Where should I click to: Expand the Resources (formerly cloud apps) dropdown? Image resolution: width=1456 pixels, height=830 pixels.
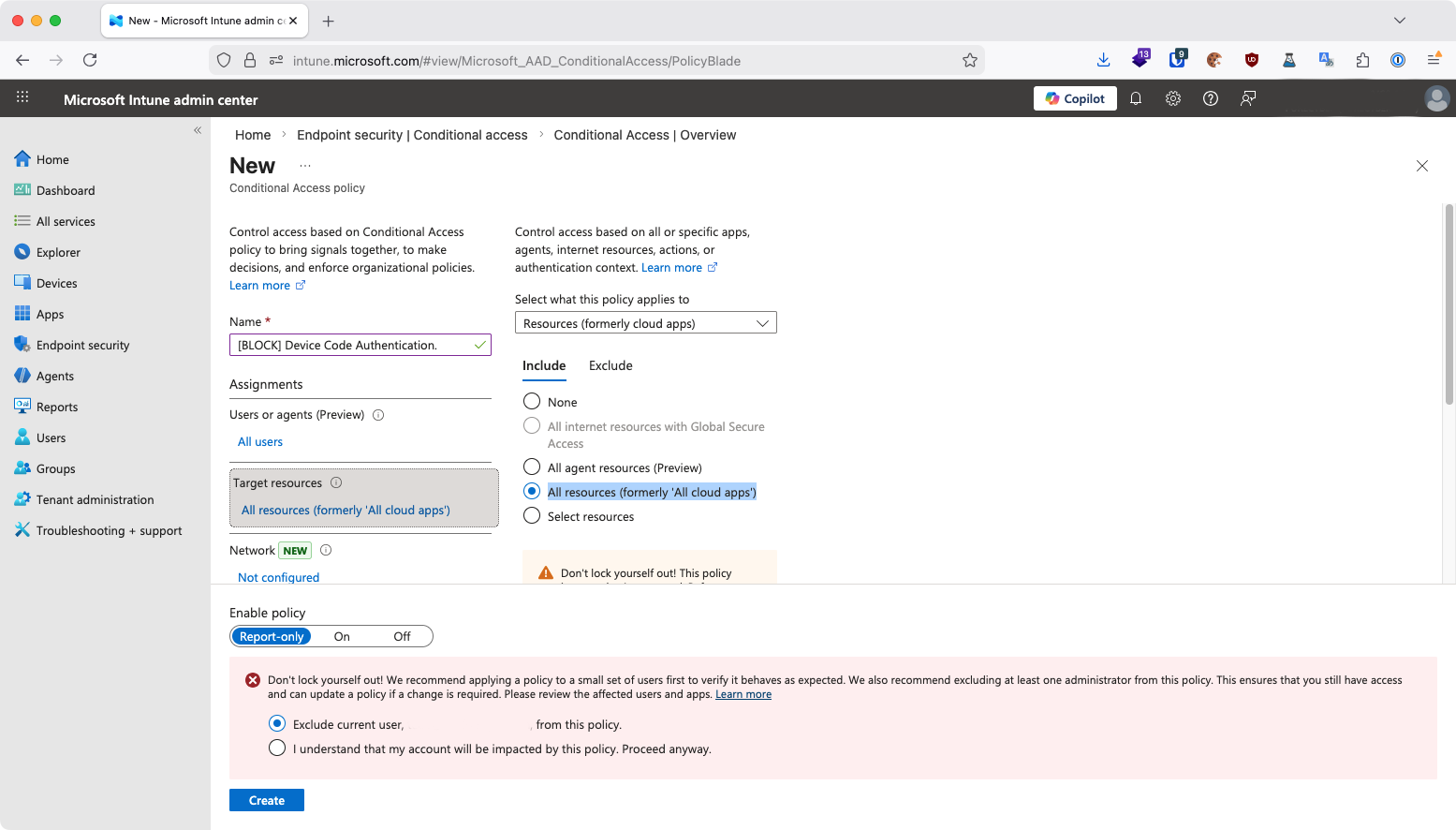click(x=646, y=323)
